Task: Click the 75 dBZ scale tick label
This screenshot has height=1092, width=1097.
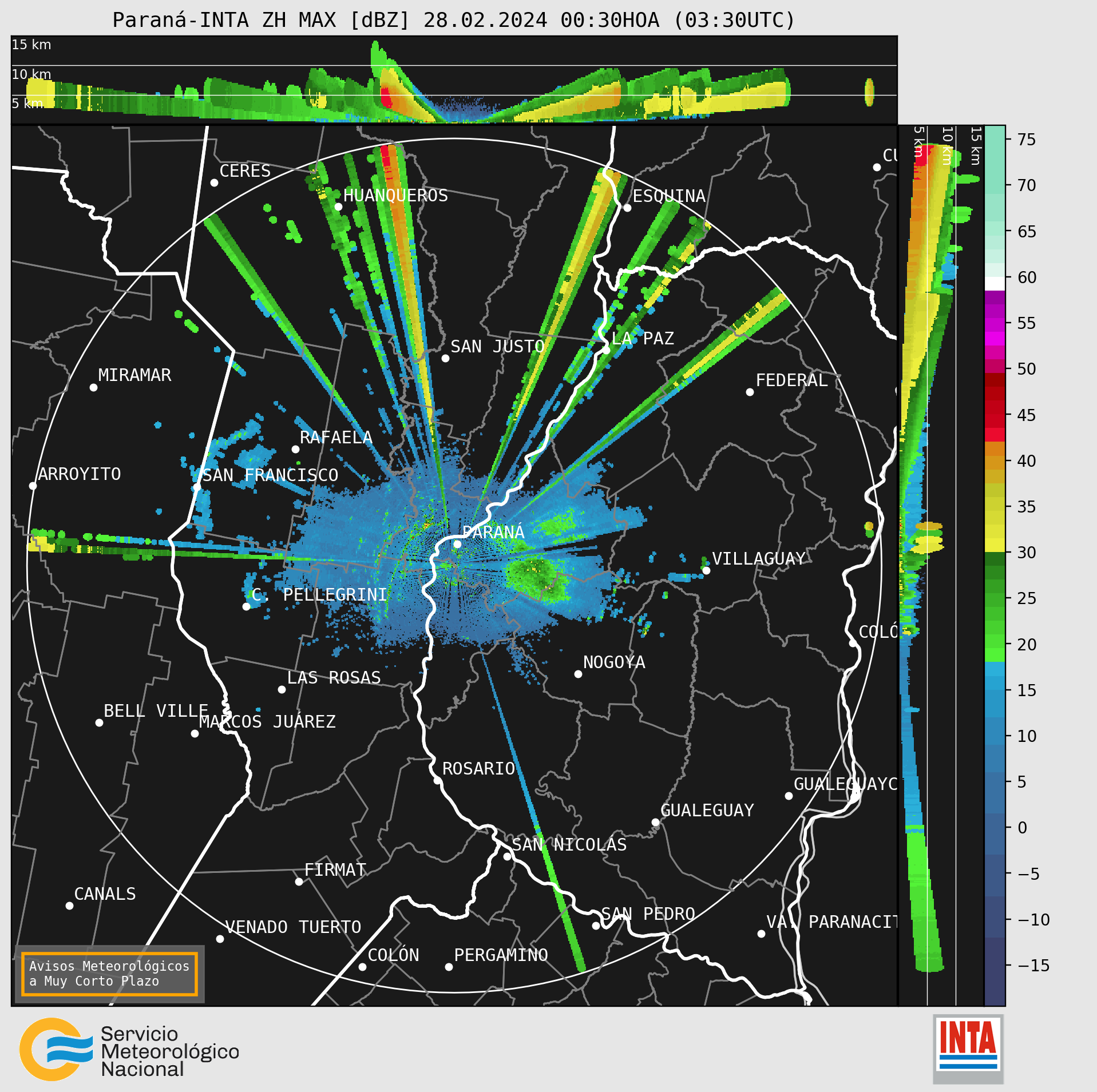Action: coord(1027,140)
